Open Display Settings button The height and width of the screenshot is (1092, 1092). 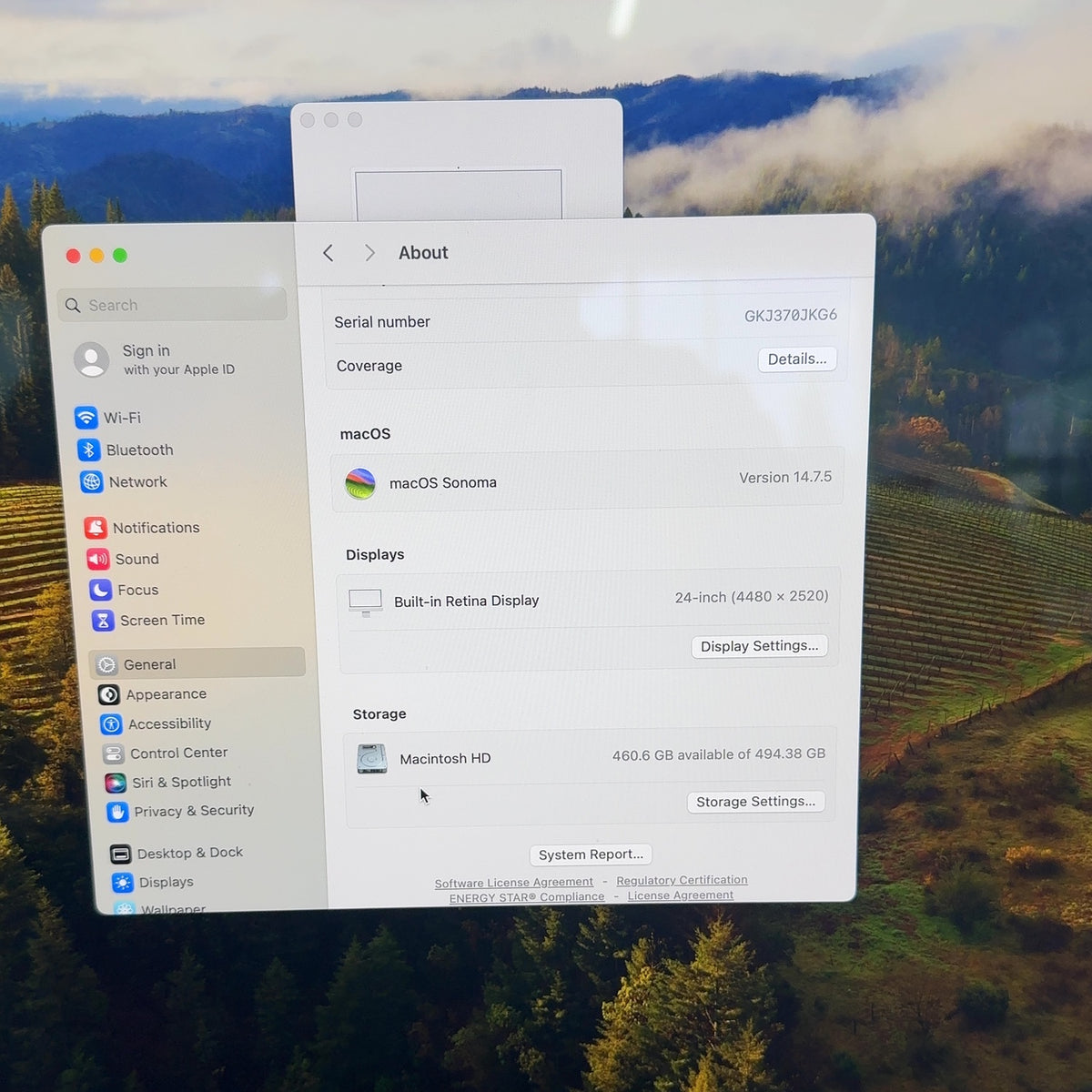pos(760,646)
